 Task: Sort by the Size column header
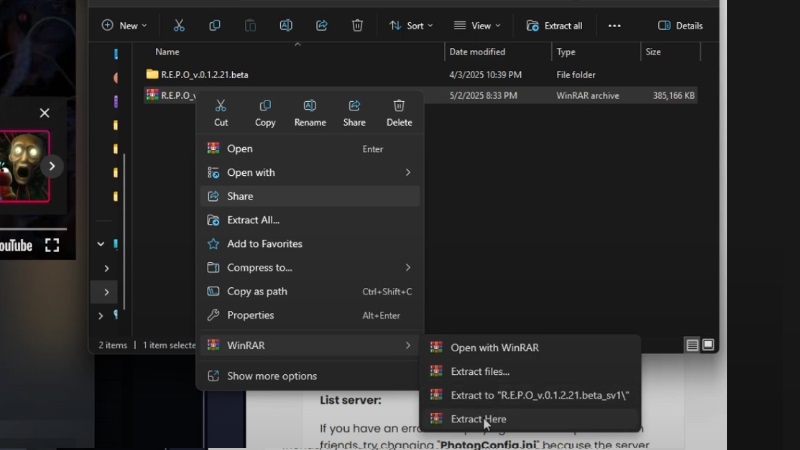(x=653, y=52)
